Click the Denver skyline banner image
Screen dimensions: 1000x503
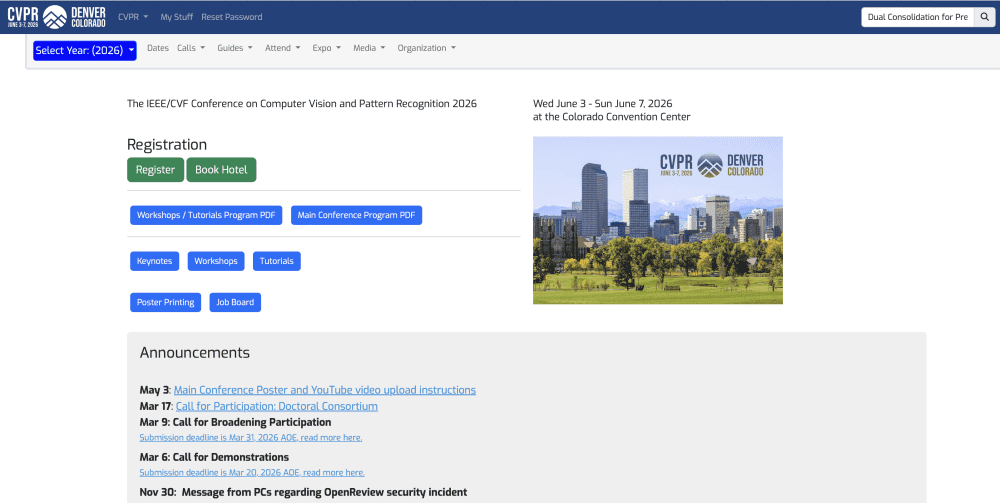click(x=658, y=220)
